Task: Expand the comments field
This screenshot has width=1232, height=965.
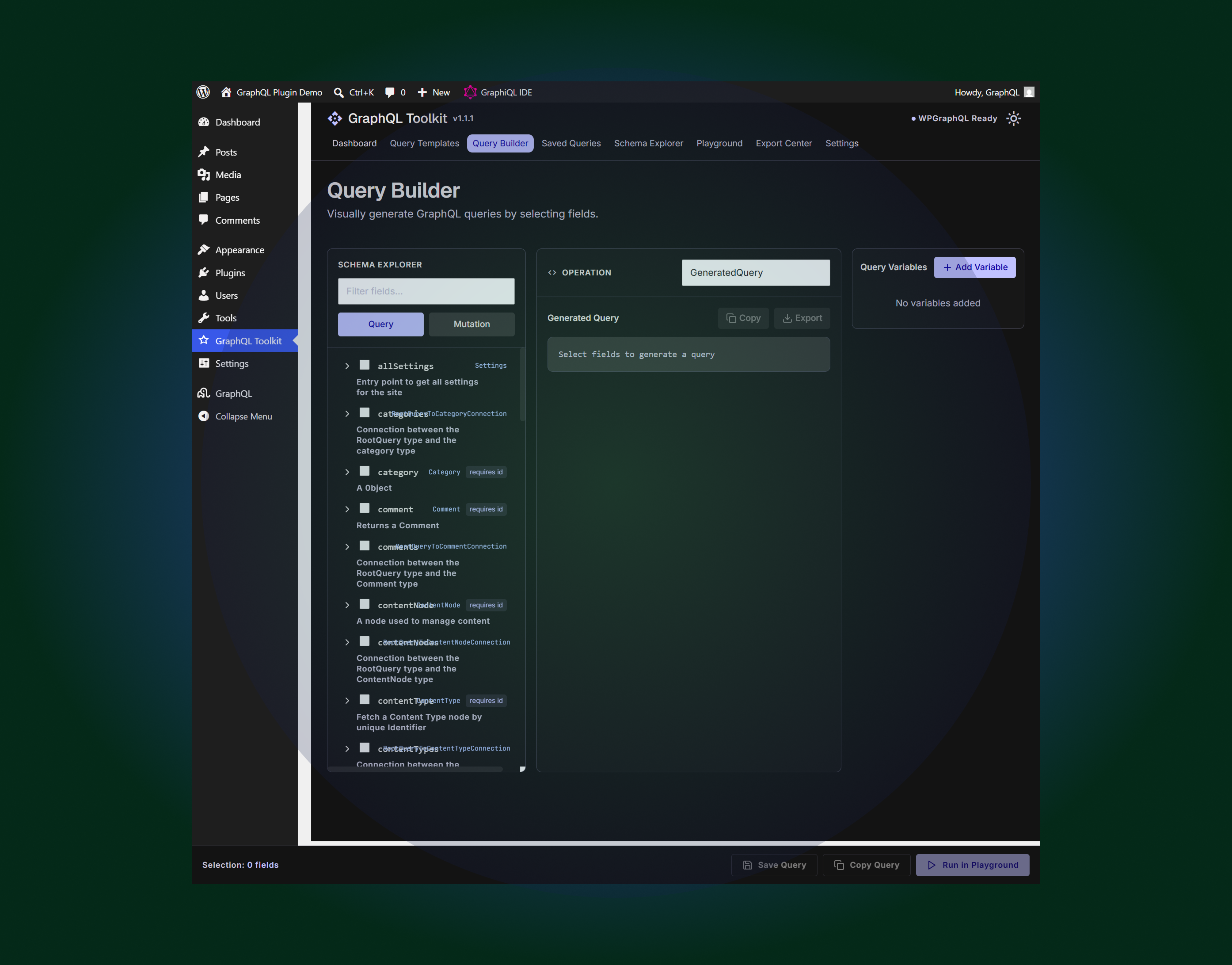Action: coord(347,547)
